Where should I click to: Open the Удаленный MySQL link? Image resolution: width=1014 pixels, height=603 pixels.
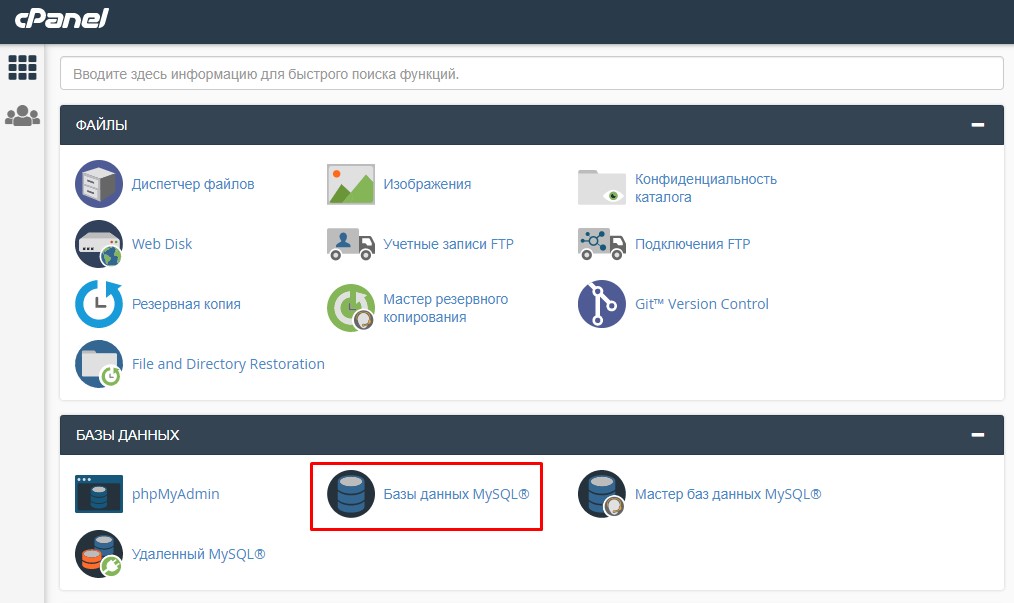tap(198, 554)
